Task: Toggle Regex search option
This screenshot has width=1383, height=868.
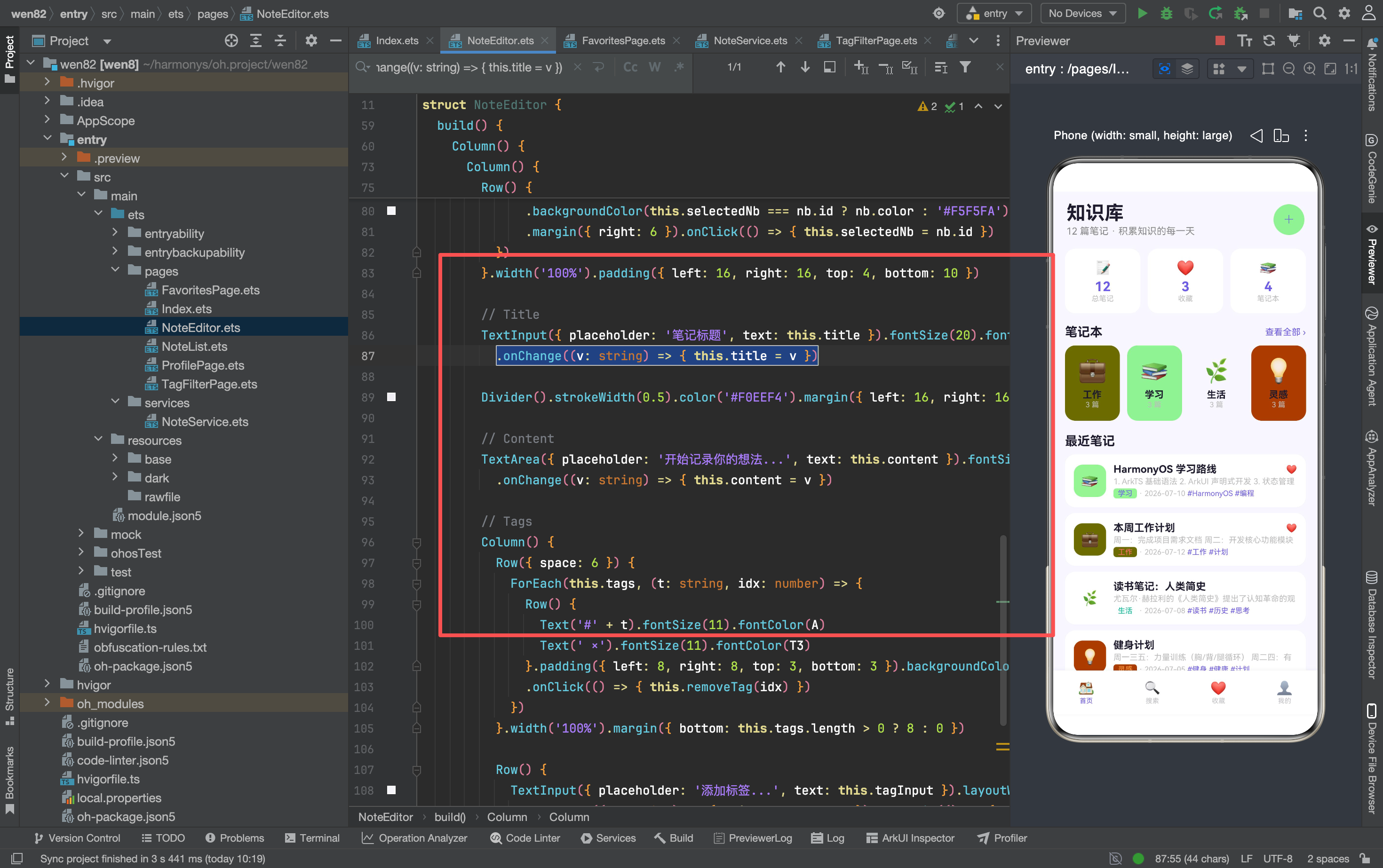Action: click(679, 67)
